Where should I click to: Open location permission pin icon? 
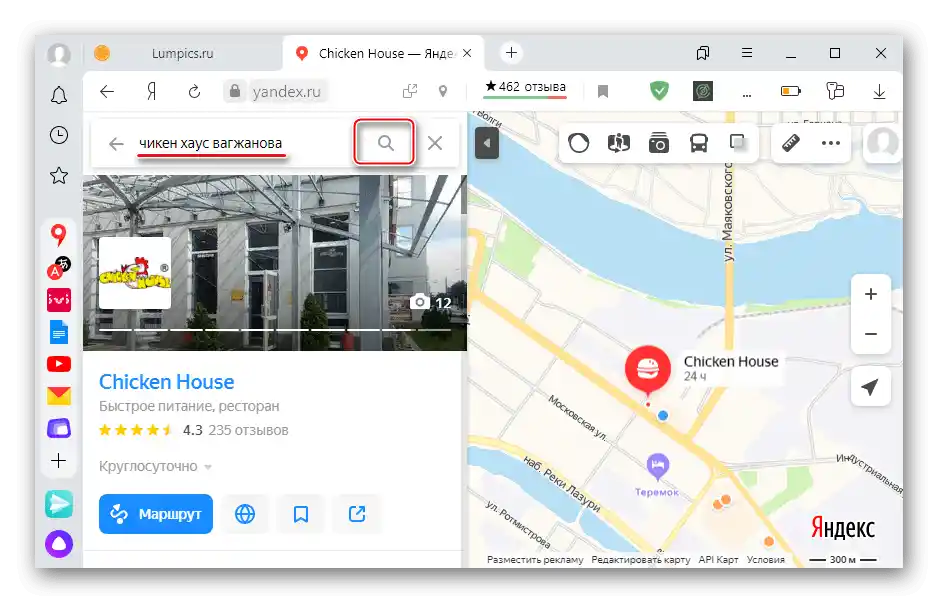point(443,92)
